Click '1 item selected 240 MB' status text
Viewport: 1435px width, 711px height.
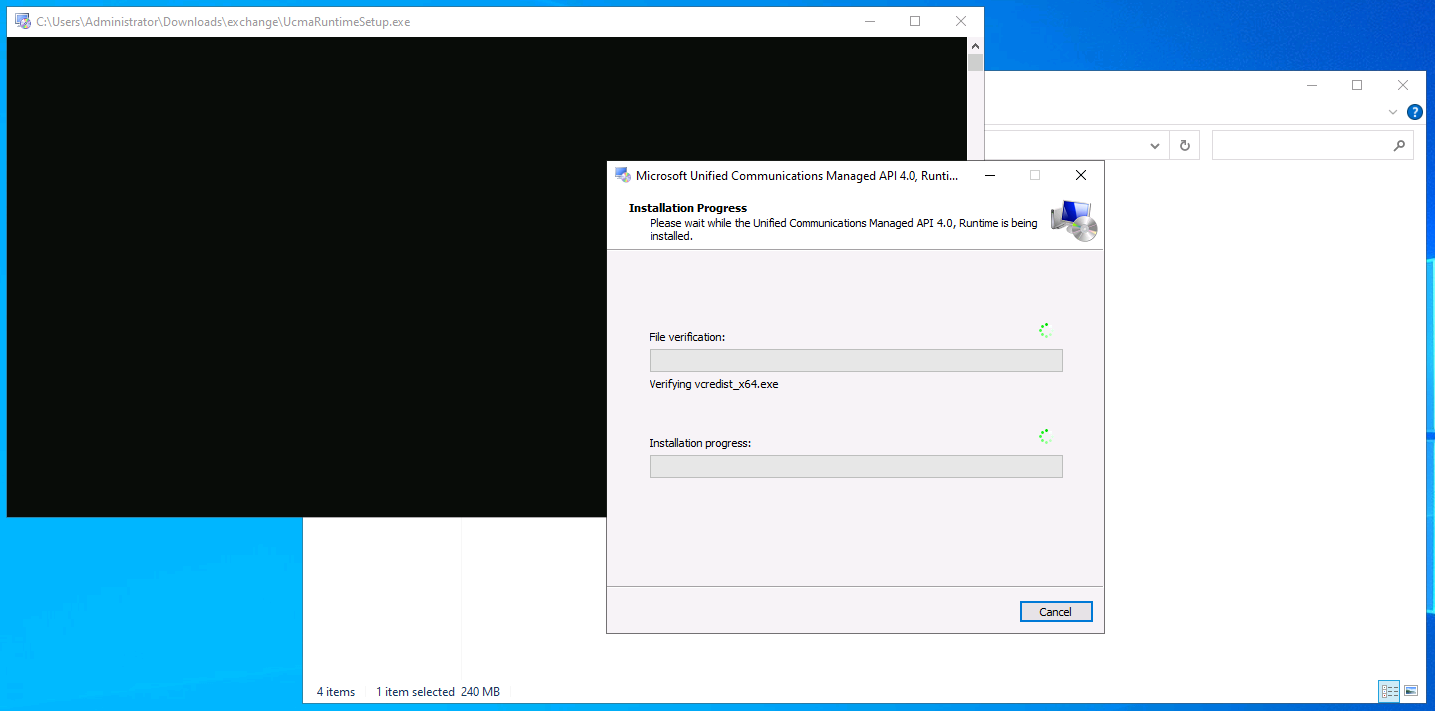(438, 692)
